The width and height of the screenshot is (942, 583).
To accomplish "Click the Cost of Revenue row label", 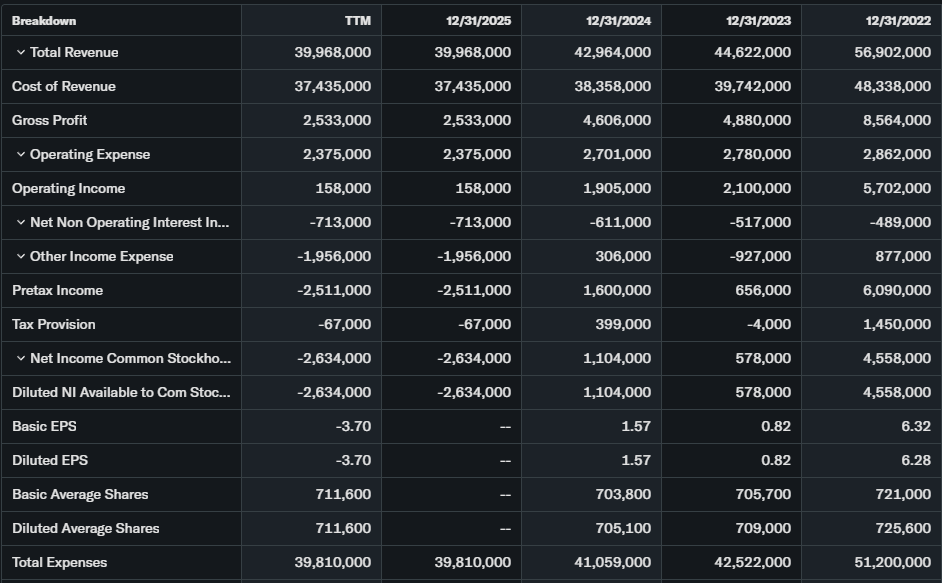I will [x=64, y=86].
